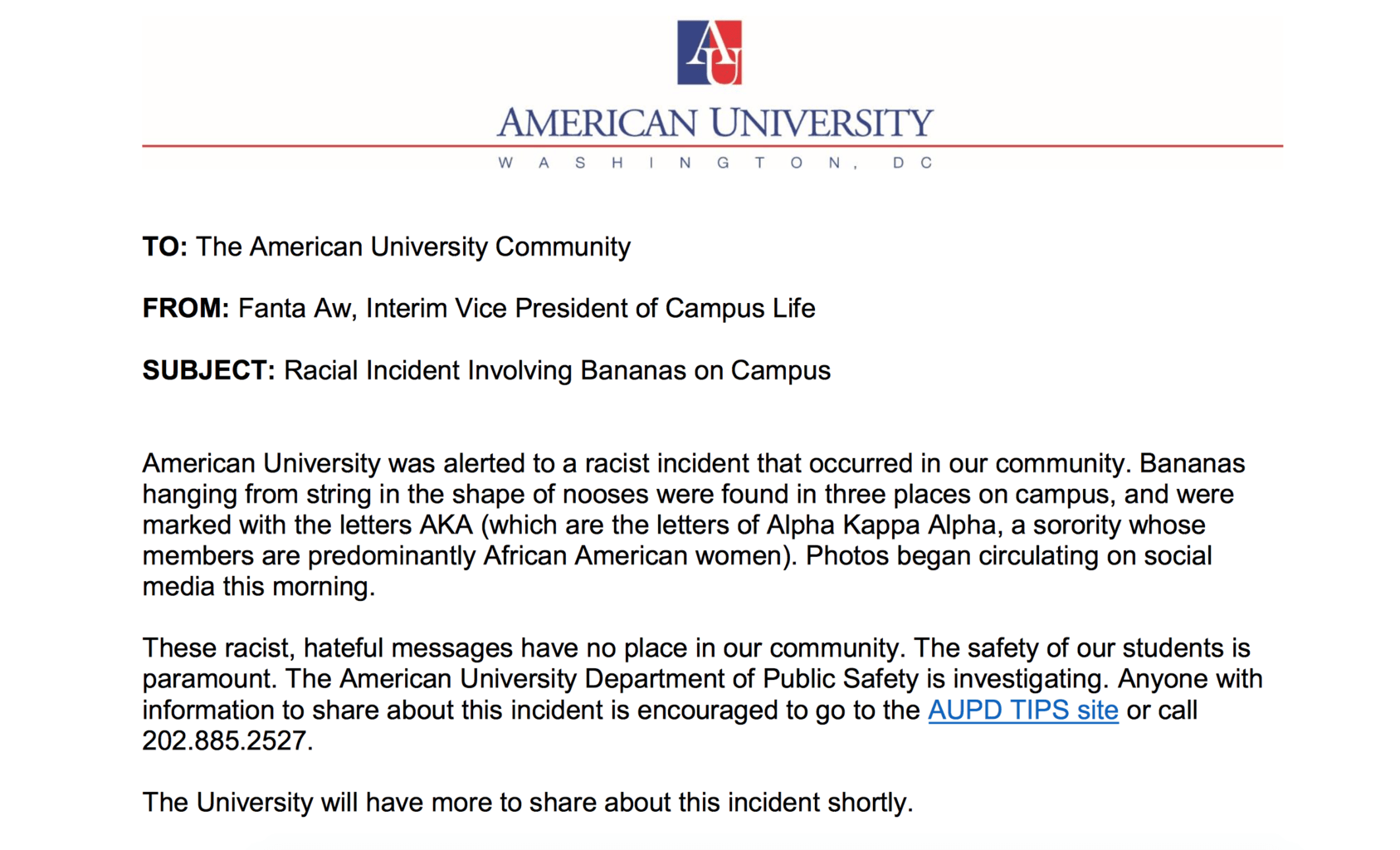1400x850 pixels.
Task: Click the words "Alpha Kappa Alpha"
Action: (881, 525)
